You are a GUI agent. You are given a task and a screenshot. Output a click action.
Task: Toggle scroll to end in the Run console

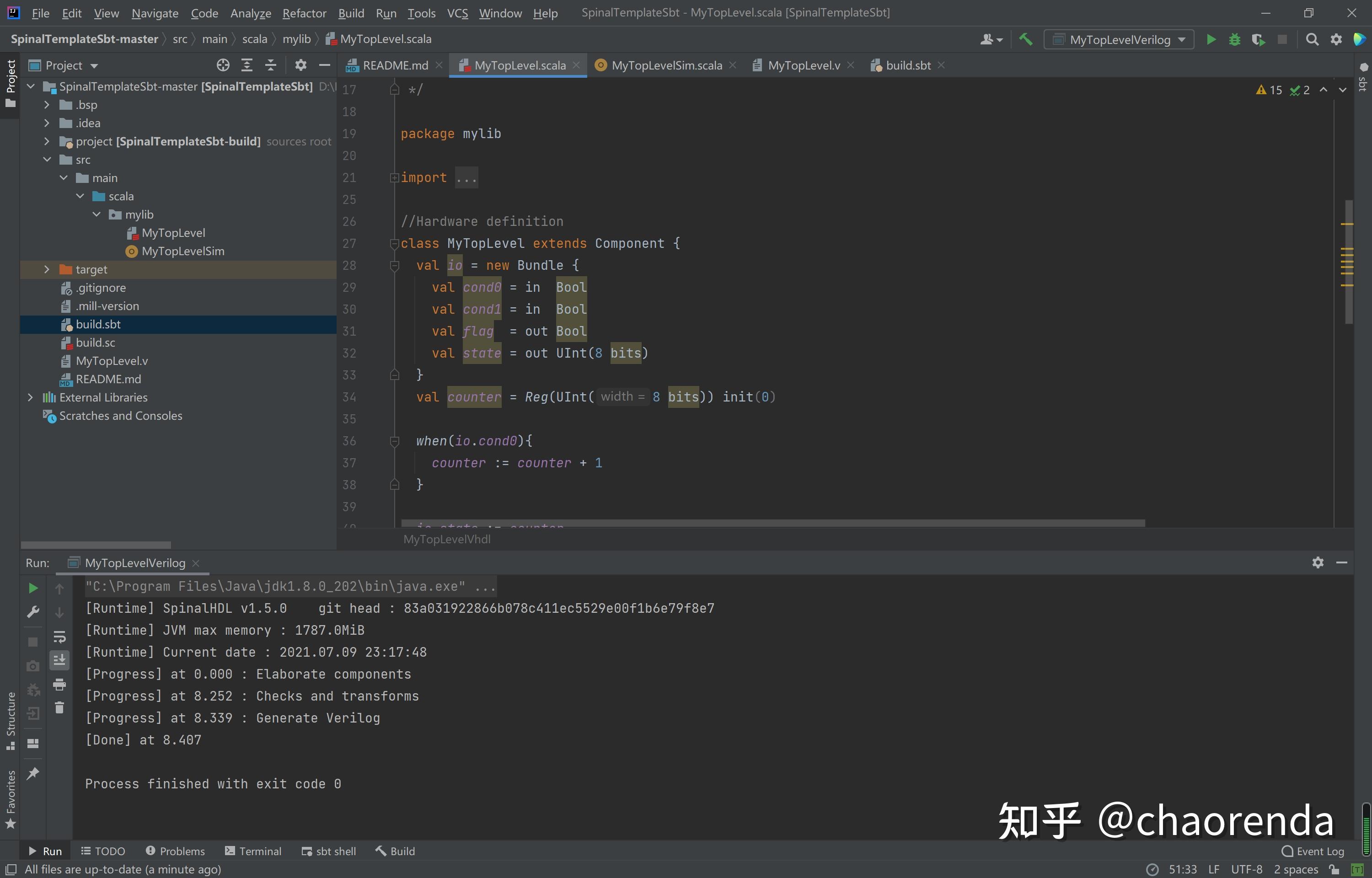[x=59, y=660]
